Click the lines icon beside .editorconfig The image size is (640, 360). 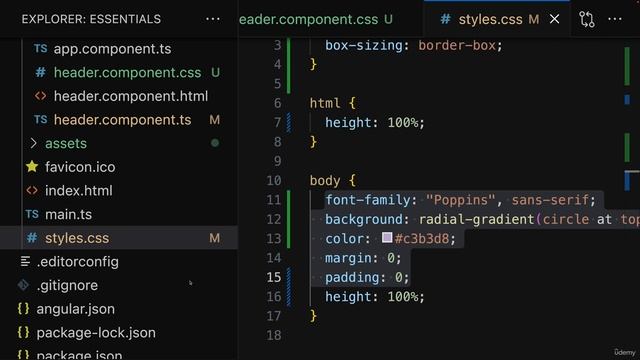(25, 261)
